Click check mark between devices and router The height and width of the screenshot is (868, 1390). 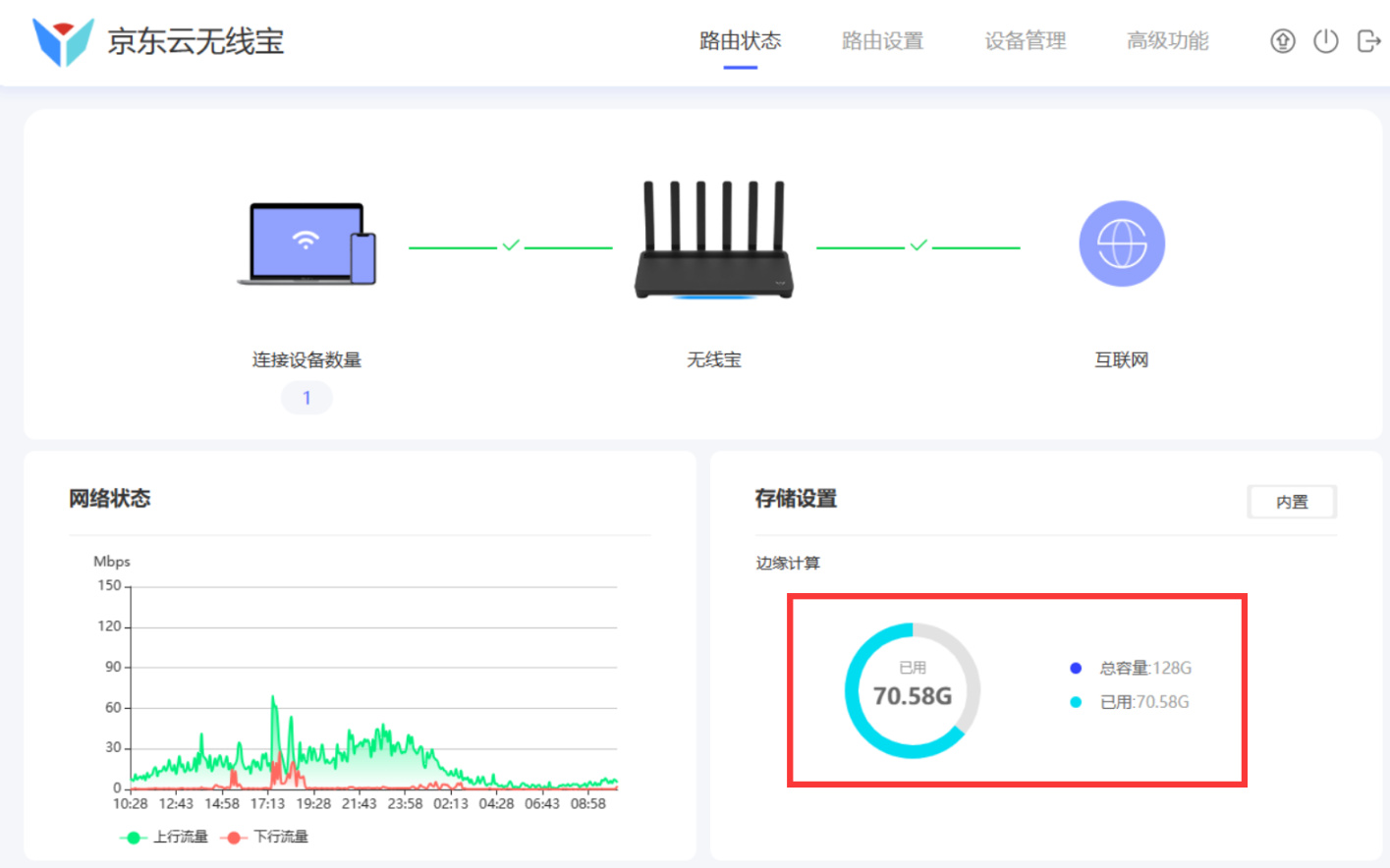point(511,245)
